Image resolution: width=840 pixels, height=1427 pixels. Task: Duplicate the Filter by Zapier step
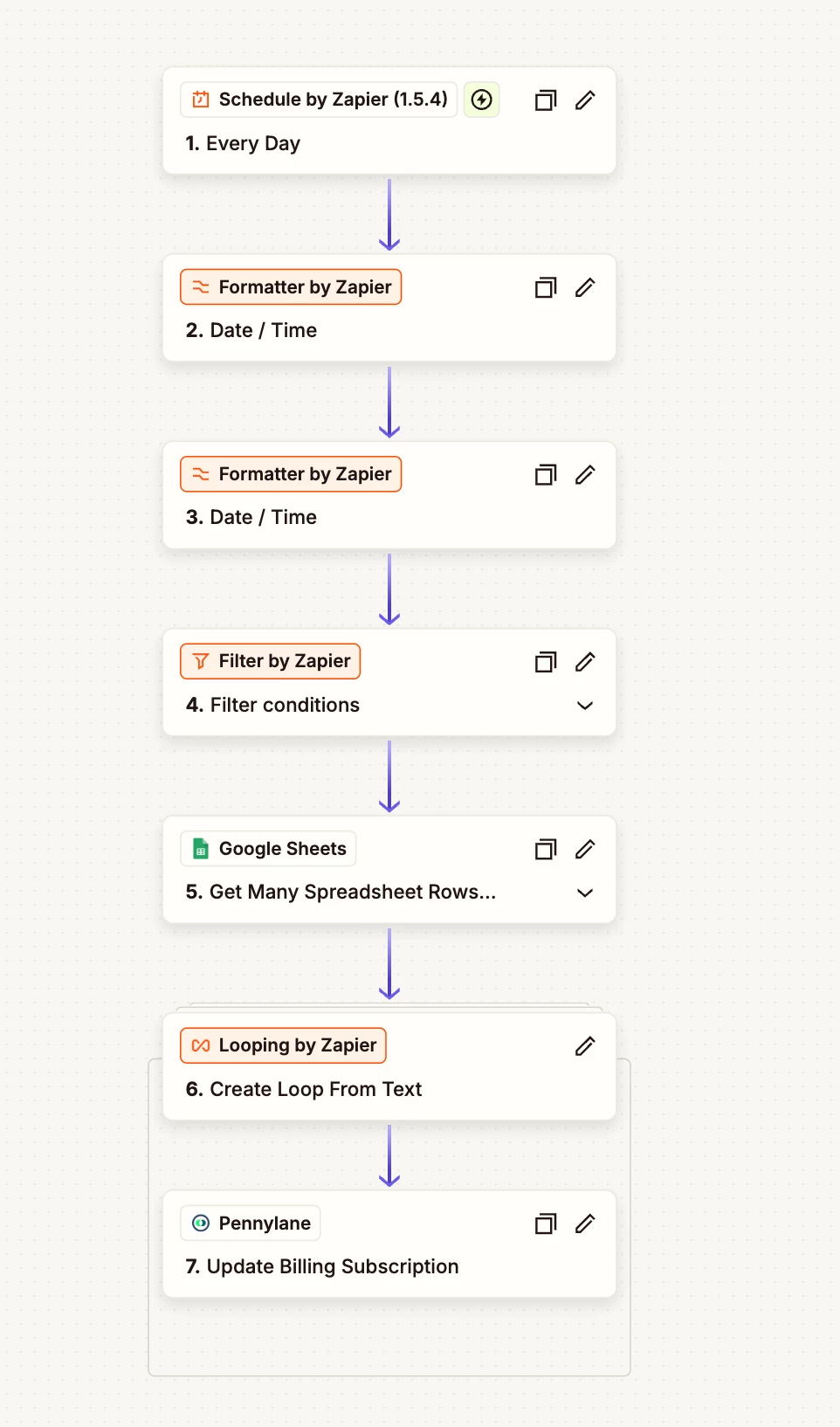[x=546, y=662]
